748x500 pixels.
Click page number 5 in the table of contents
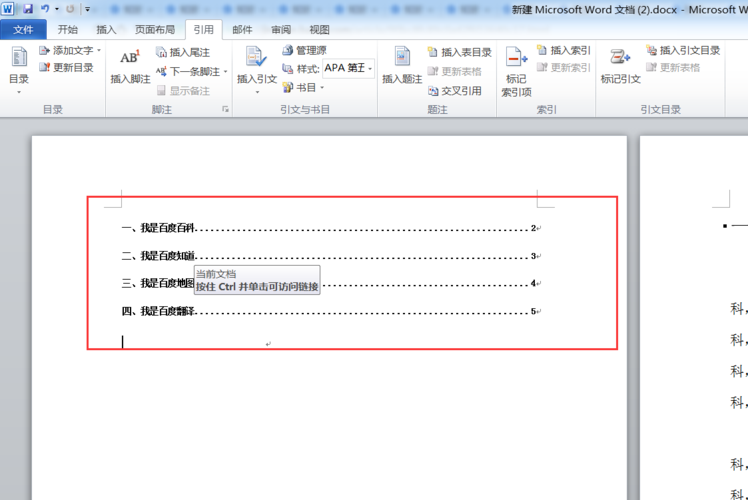point(533,311)
